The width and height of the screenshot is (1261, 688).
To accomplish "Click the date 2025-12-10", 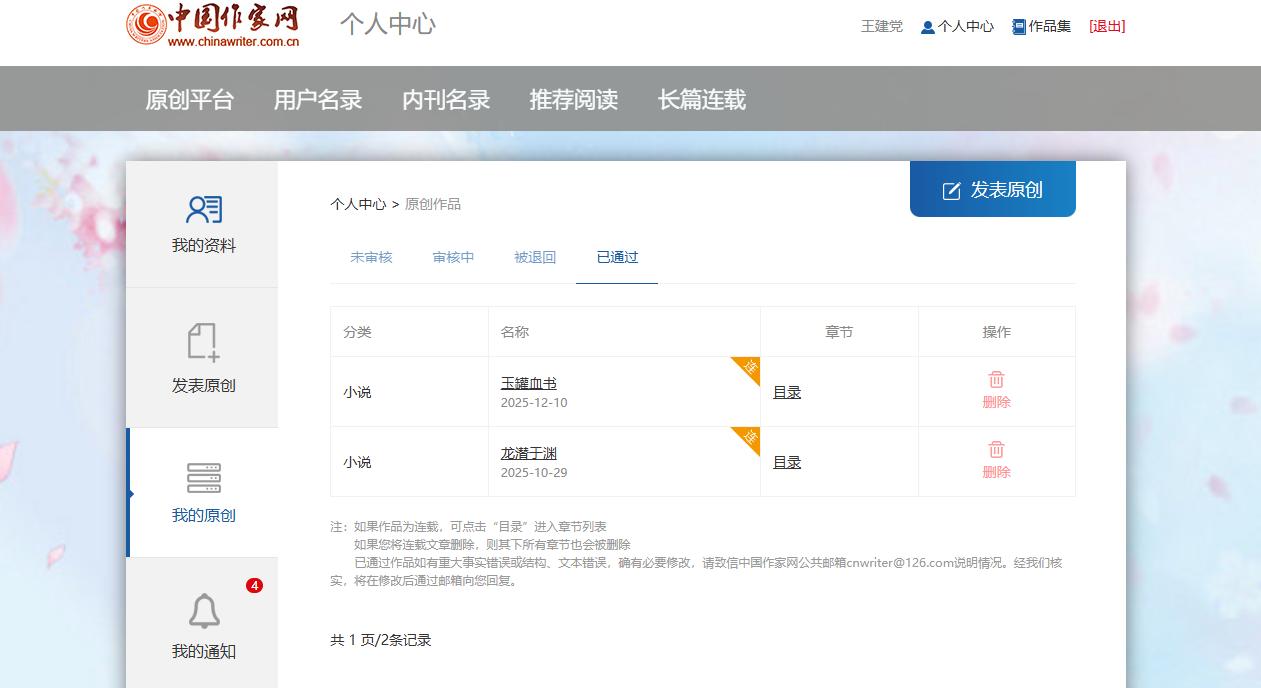I will [x=534, y=403].
